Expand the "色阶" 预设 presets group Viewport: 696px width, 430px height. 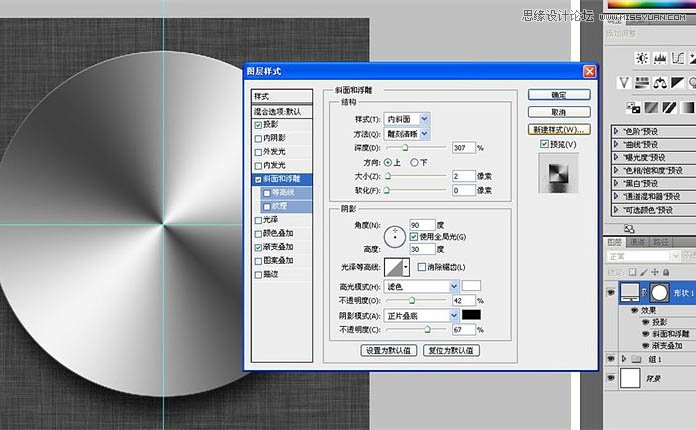[x=616, y=131]
